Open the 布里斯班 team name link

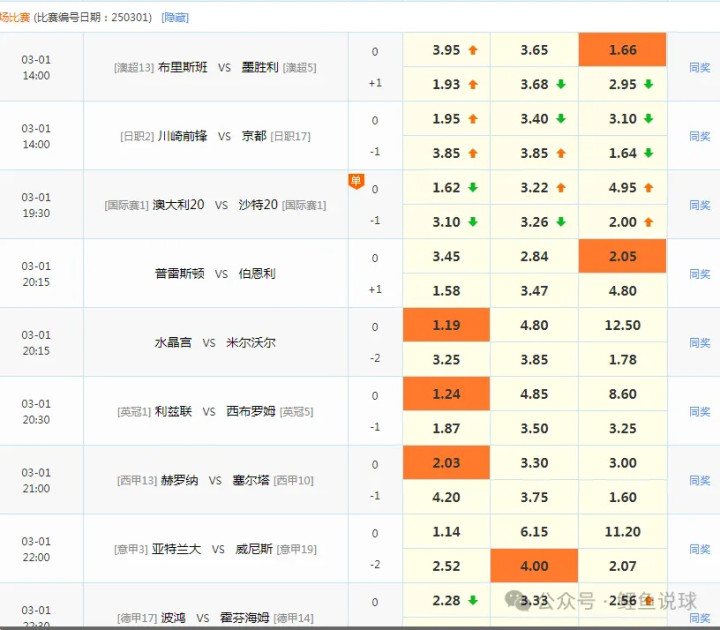(x=183, y=67)
